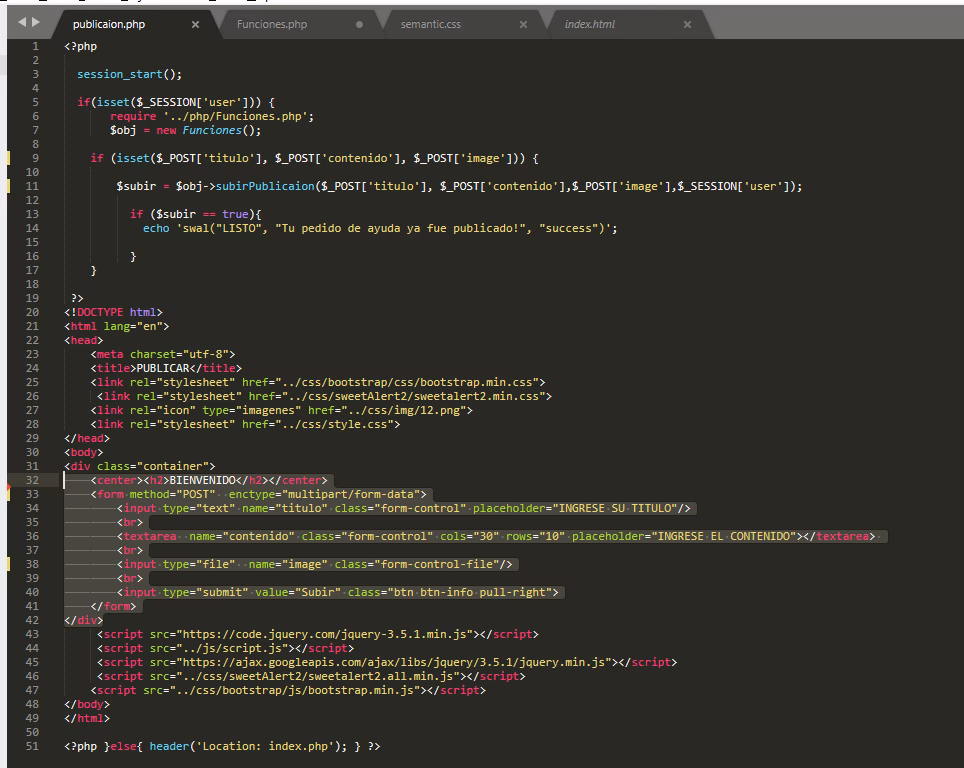Click the unsaved dot on Funciones.php tab

click(360, 25)
